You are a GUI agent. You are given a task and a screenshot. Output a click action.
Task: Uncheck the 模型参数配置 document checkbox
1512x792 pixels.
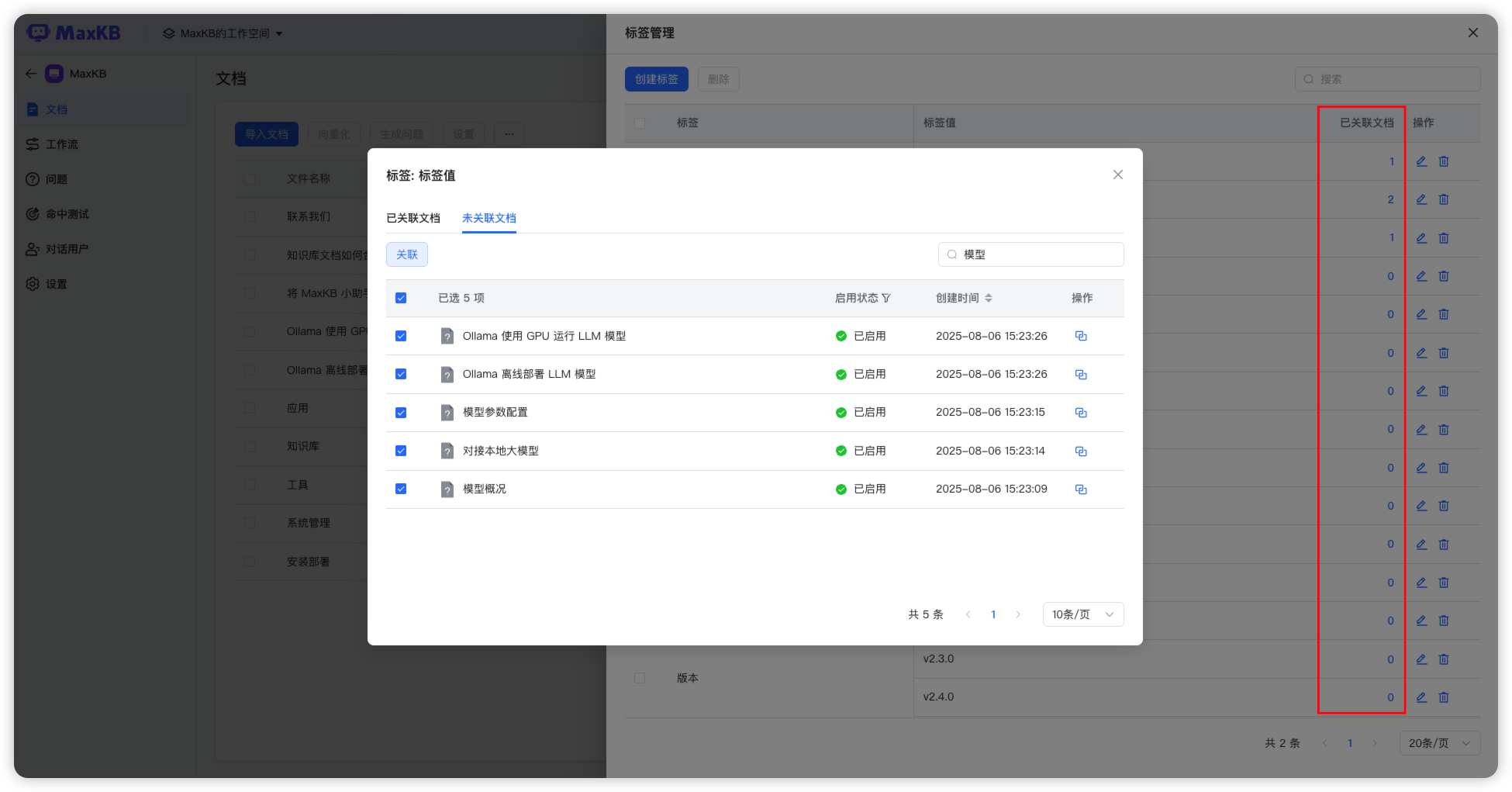click(x=401, y=413)
